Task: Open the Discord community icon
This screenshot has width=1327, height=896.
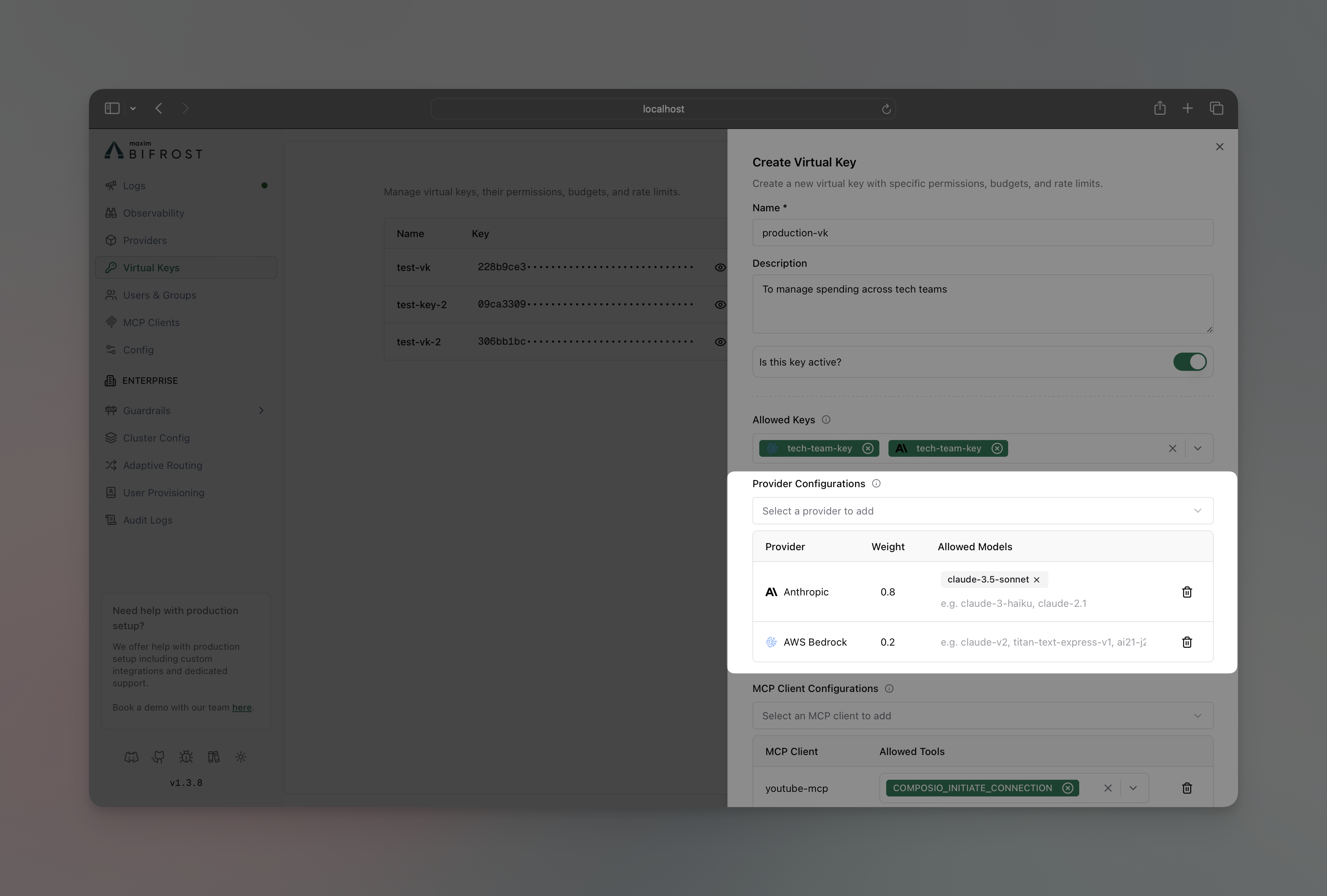Action: tap(131, 757)
